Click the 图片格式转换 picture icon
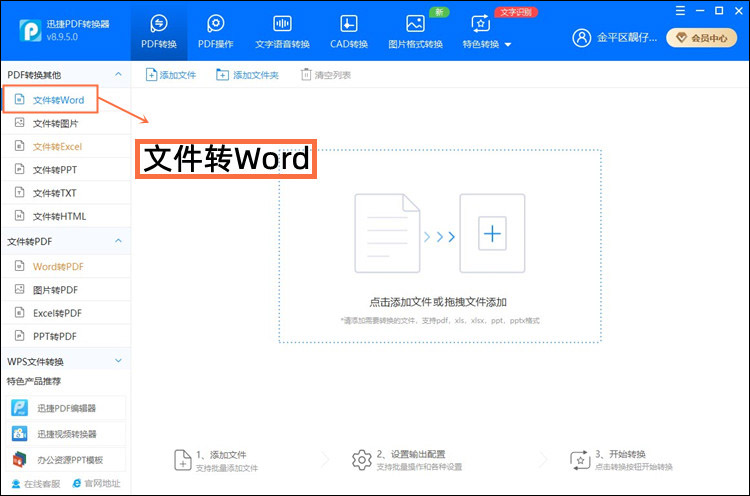The width and height of the screenshot is (750, 496). click(x=415, y=23)
